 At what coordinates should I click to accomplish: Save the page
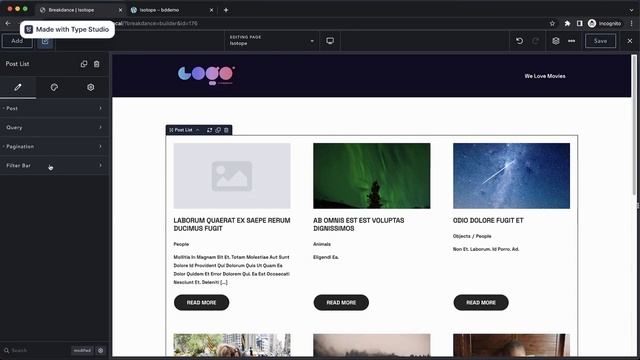pos(600,41)
